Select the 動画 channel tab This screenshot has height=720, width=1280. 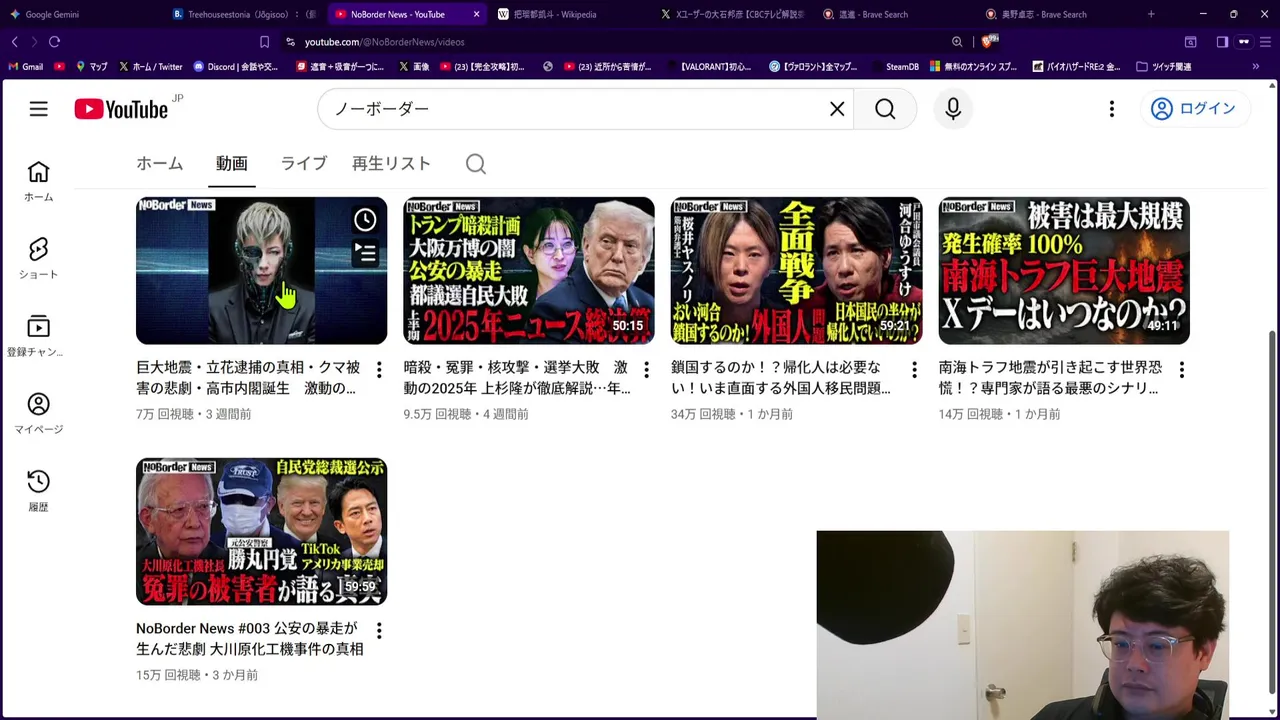click(232, 163)
